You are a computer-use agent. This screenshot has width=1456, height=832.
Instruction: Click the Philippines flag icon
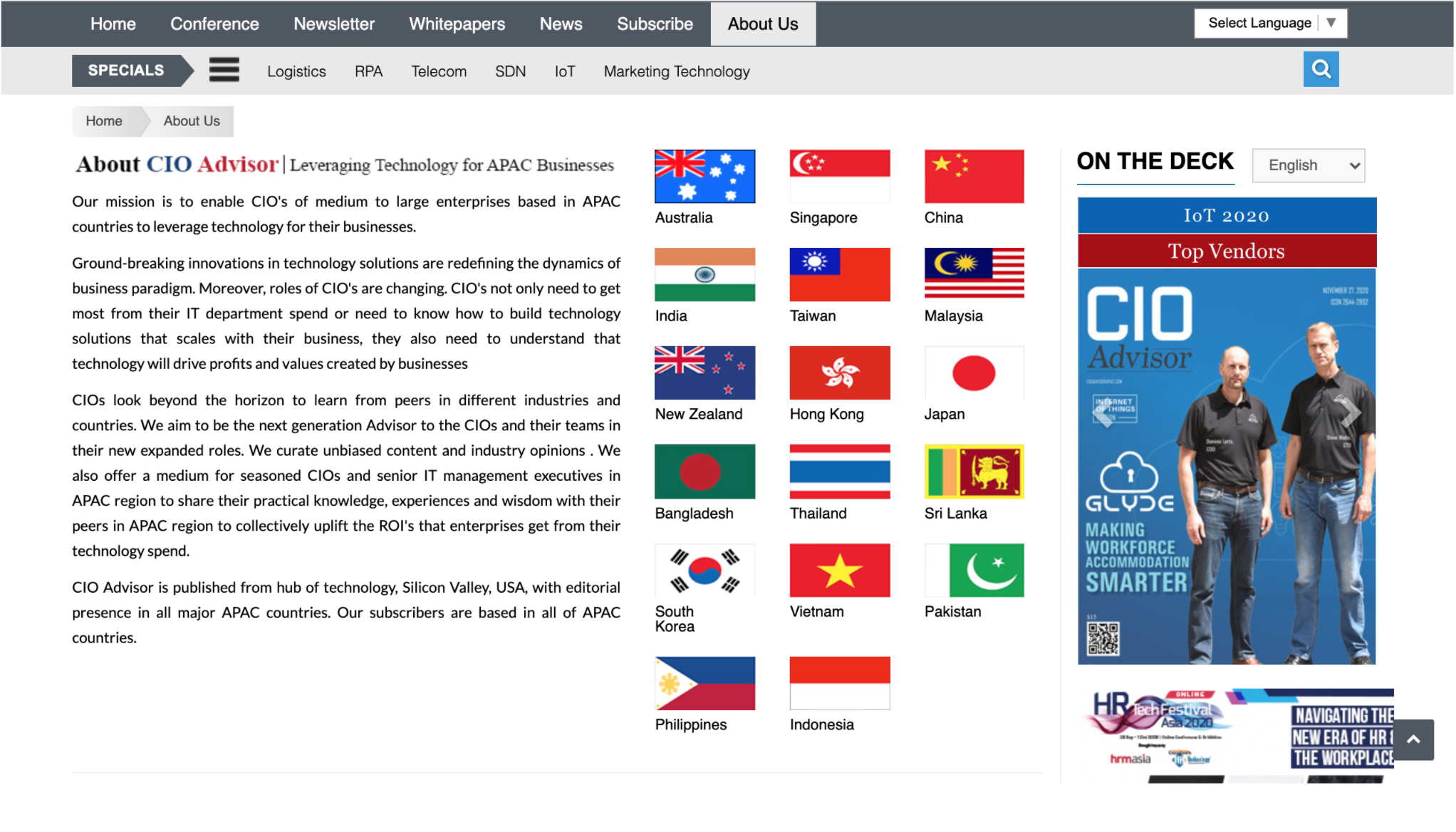pyautogui.click(x=704, y=684)
